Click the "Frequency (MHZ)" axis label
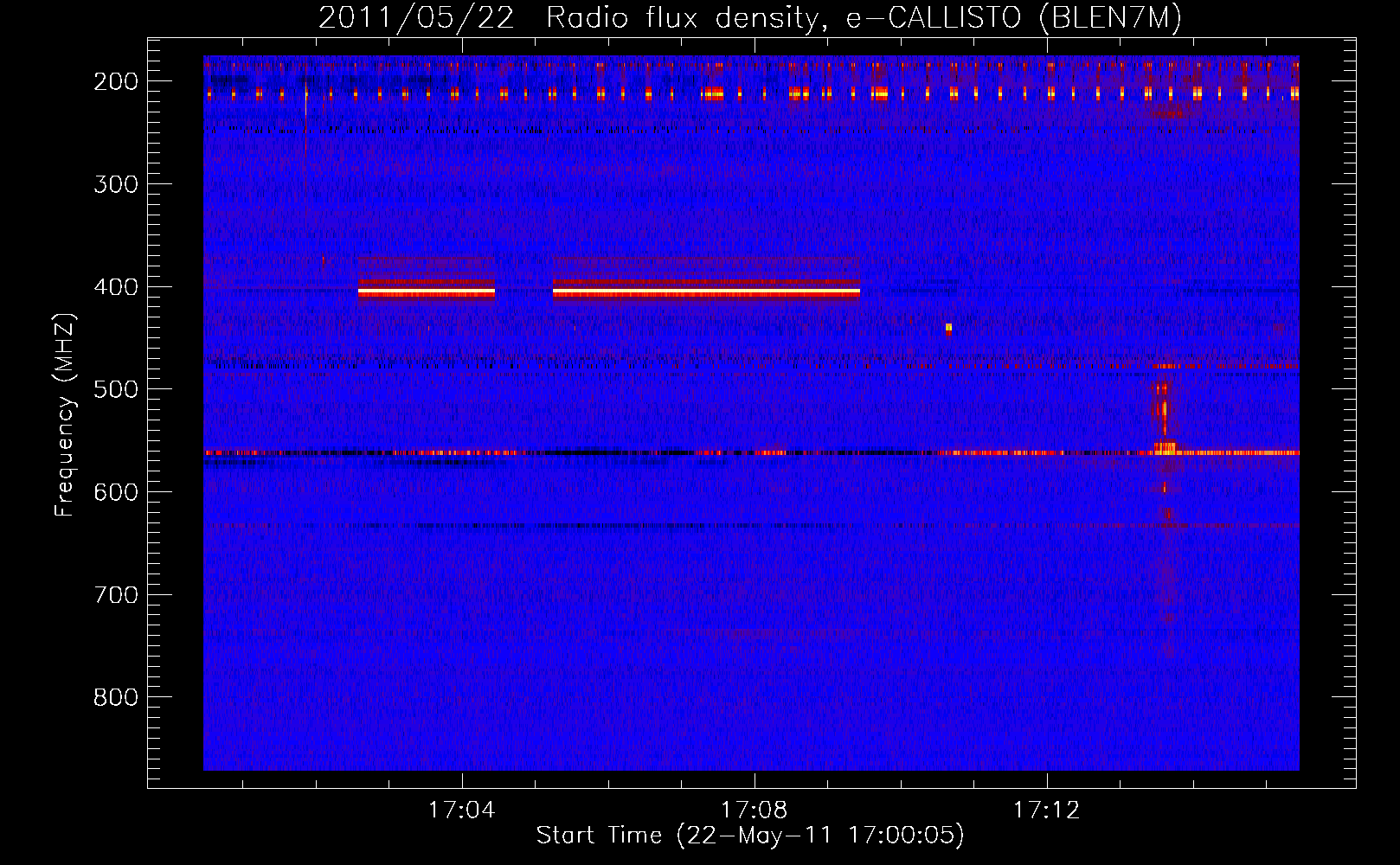The width and height of the screenshot is (1400, 865). click(65, 414)
